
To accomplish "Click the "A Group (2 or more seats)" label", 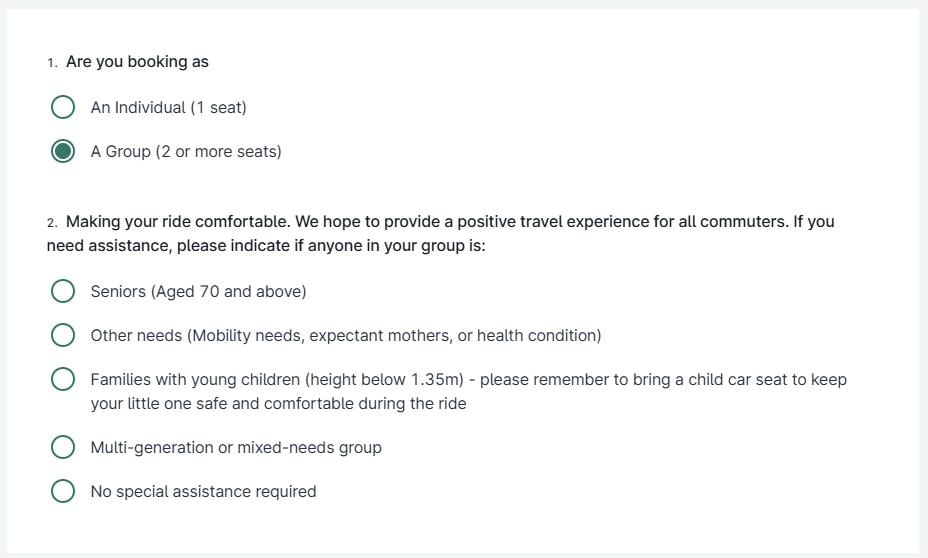I will tap(186, 152).
